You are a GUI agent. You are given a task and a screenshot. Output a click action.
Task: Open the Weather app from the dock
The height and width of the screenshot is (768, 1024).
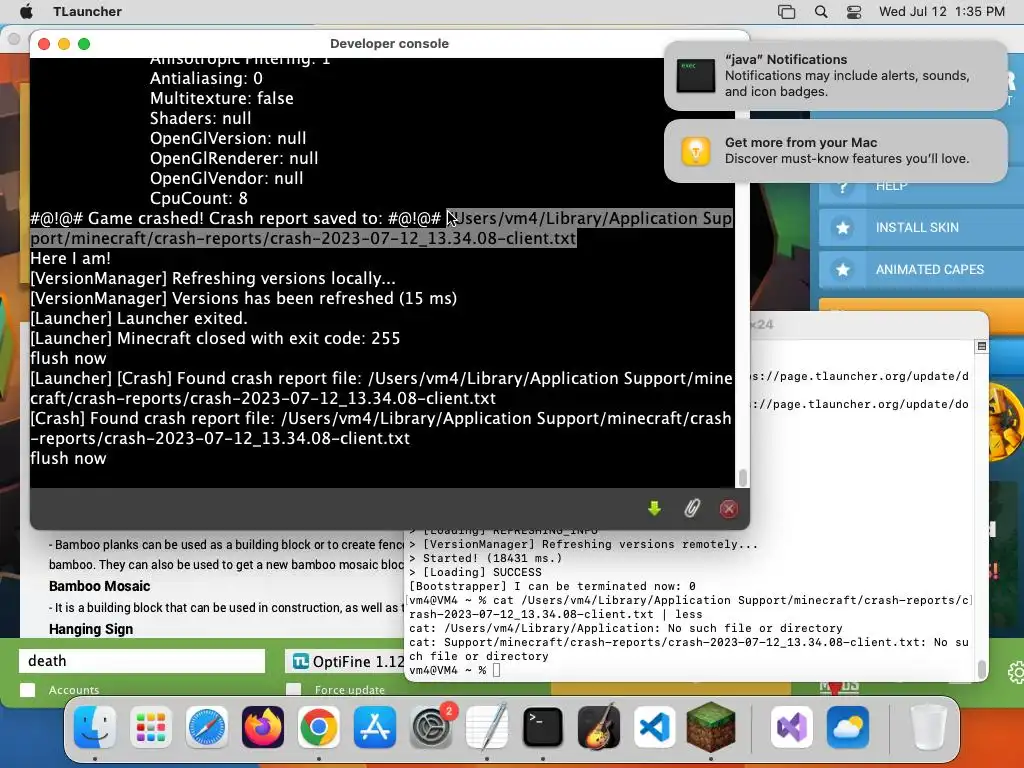coord(848,726)
